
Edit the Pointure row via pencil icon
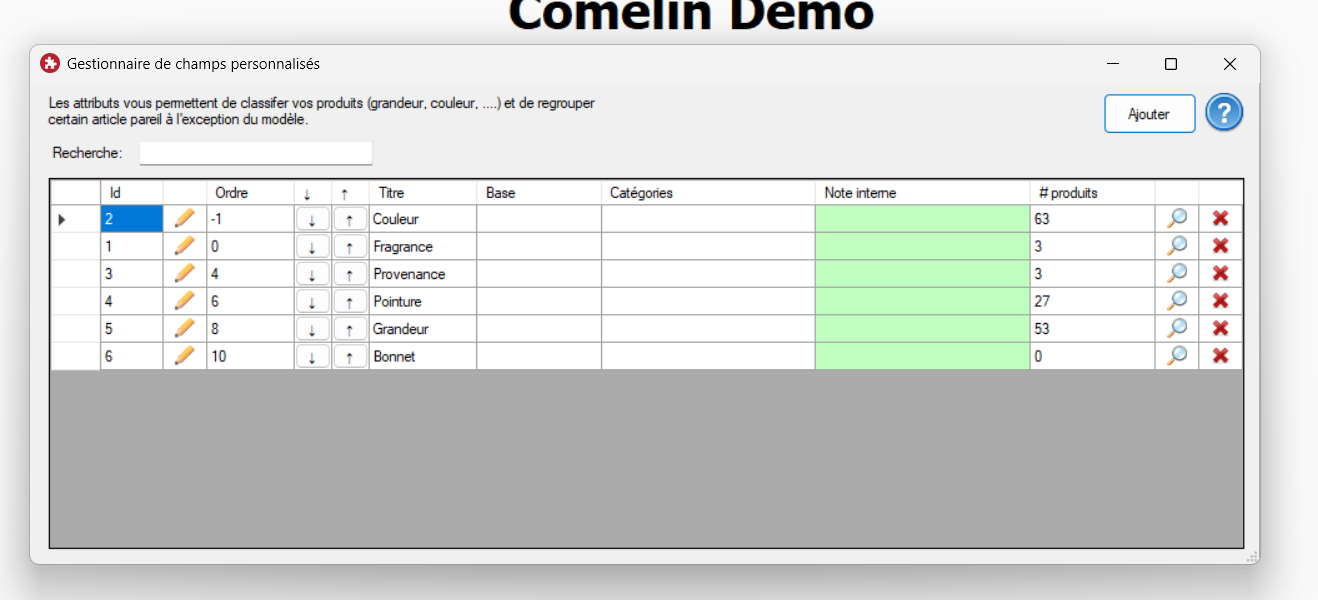(x=184, y=301)
